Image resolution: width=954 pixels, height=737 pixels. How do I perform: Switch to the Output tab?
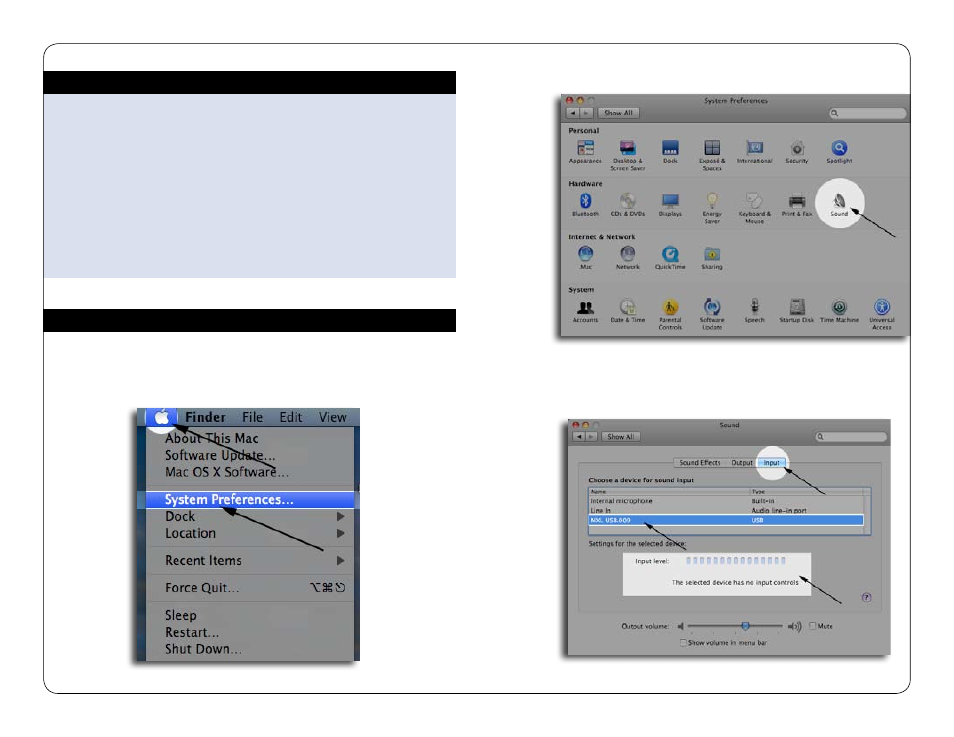[742, 463]
